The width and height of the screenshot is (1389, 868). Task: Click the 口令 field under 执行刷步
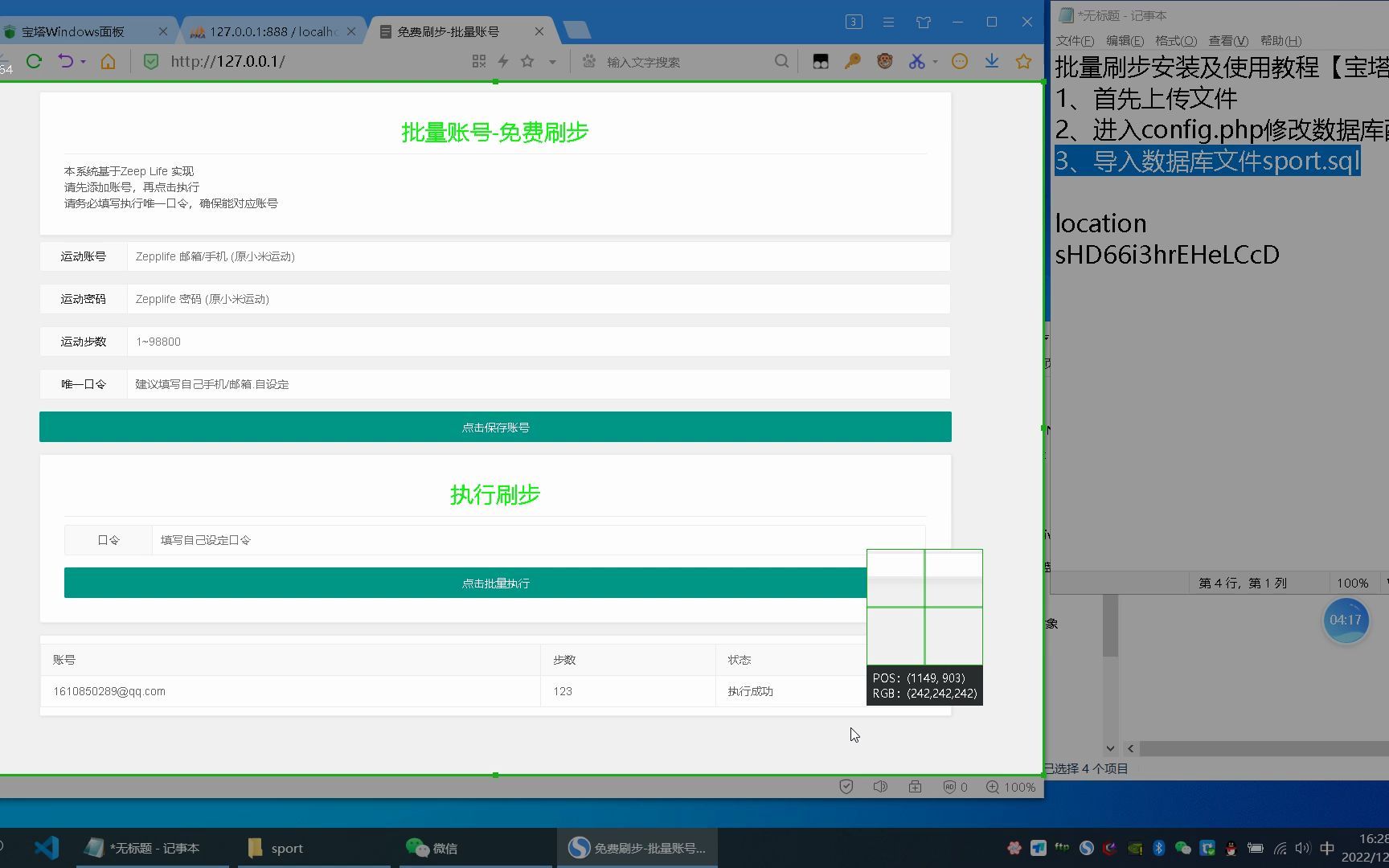539,540
